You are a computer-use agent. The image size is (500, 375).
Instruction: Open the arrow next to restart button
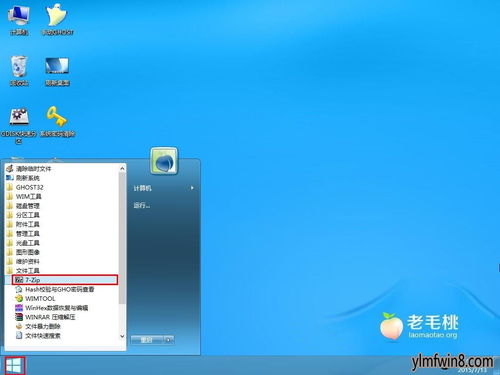point(169,340)
